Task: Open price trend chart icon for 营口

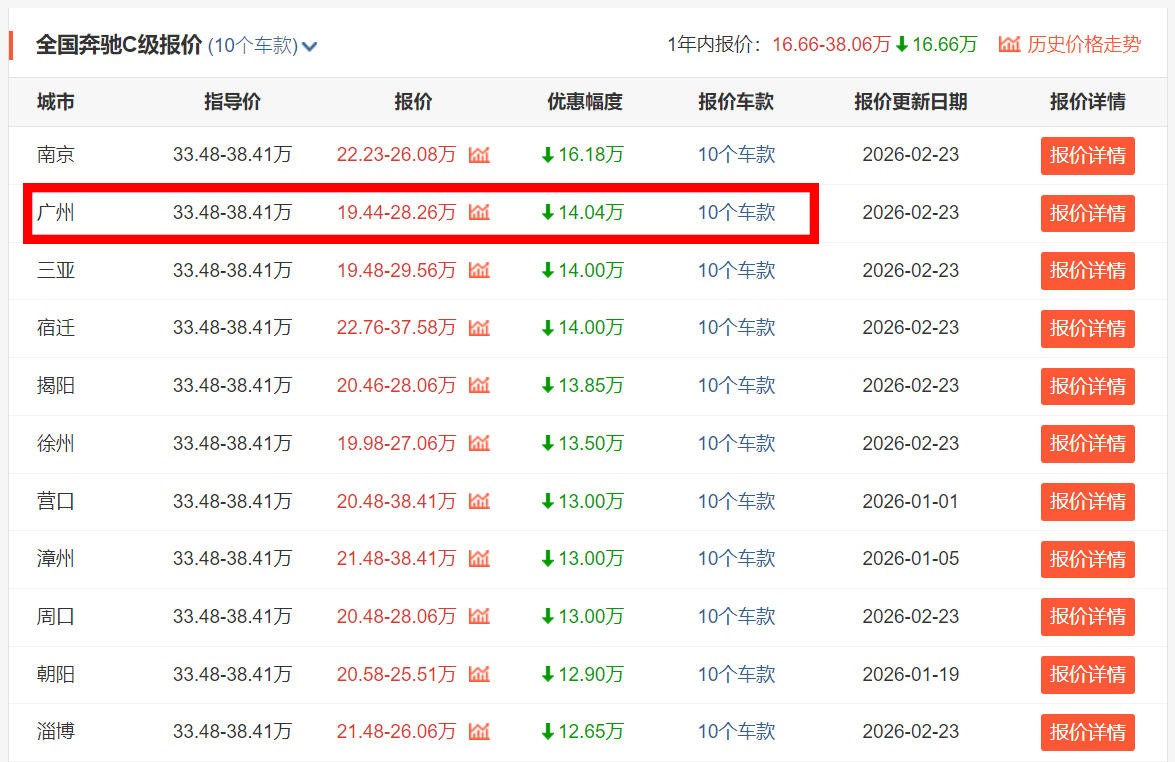Action: (479, 501)
